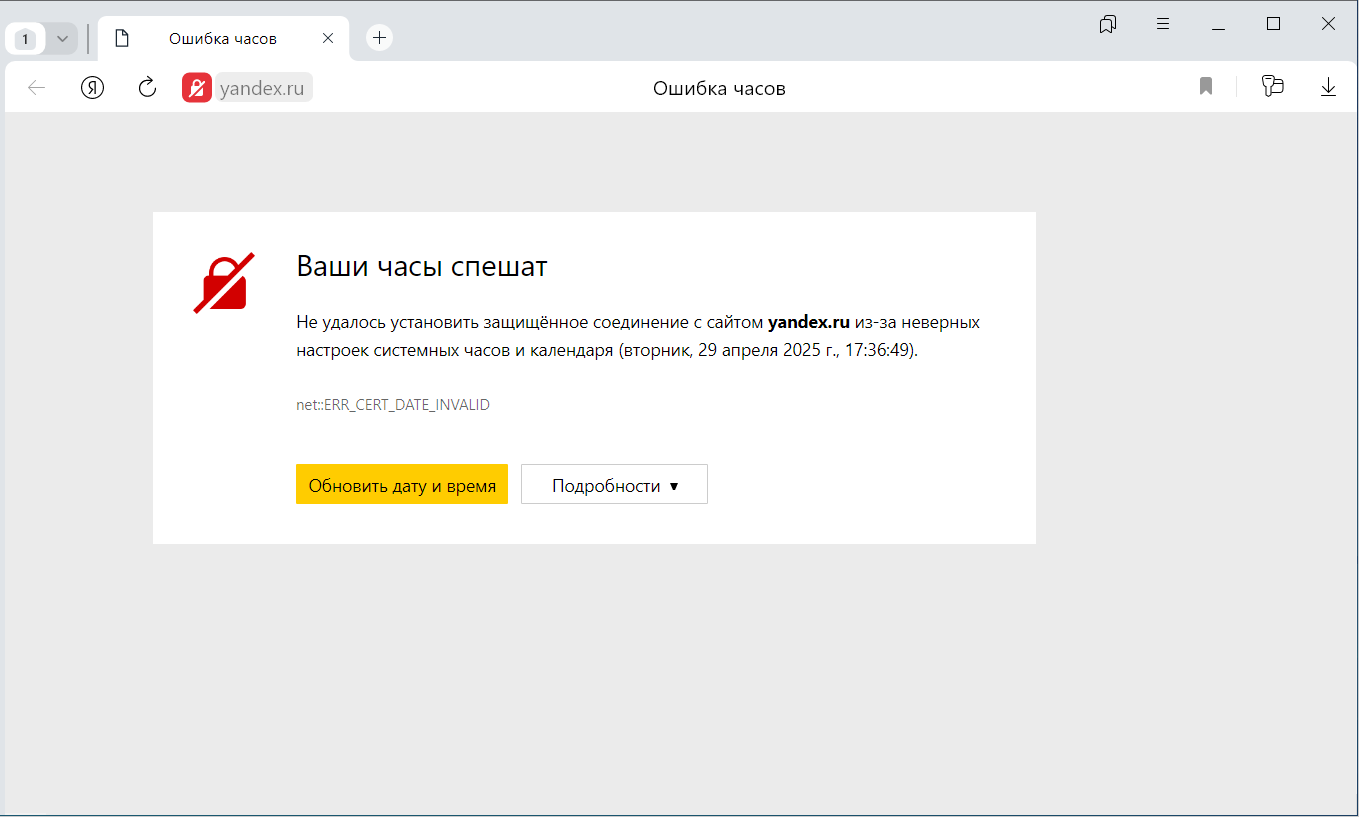
Task: Close the Ошибка часов tab
Action: point(328,39)
